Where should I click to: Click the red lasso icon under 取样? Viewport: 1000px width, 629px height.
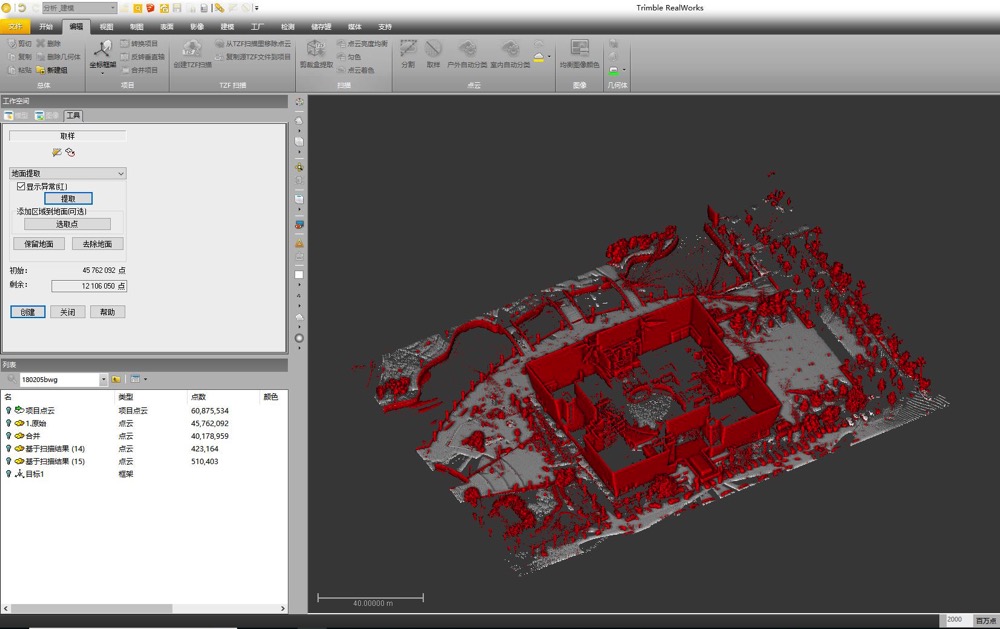[70, 152]
